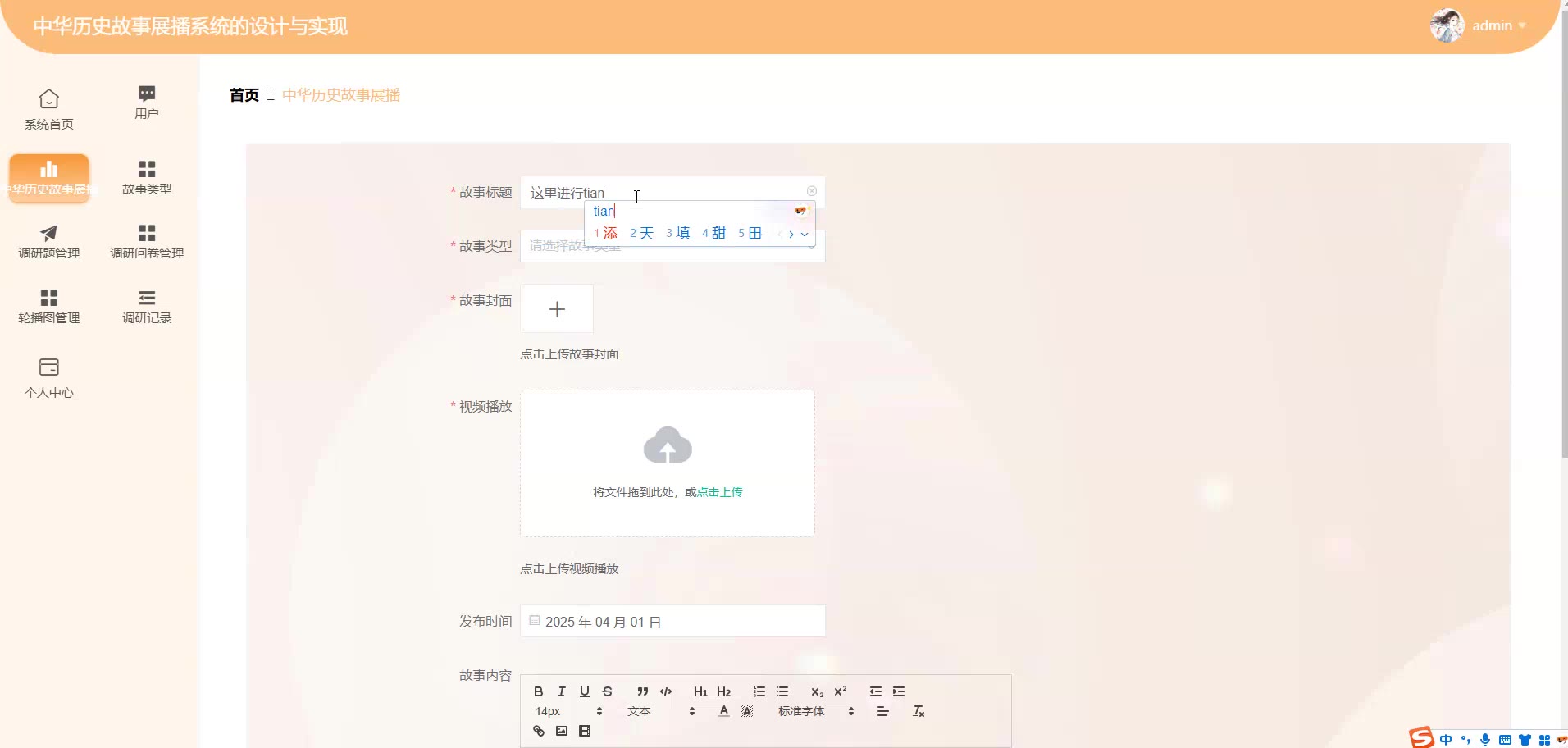
Task: Insert a video into story content
Action: coord(585,731)
